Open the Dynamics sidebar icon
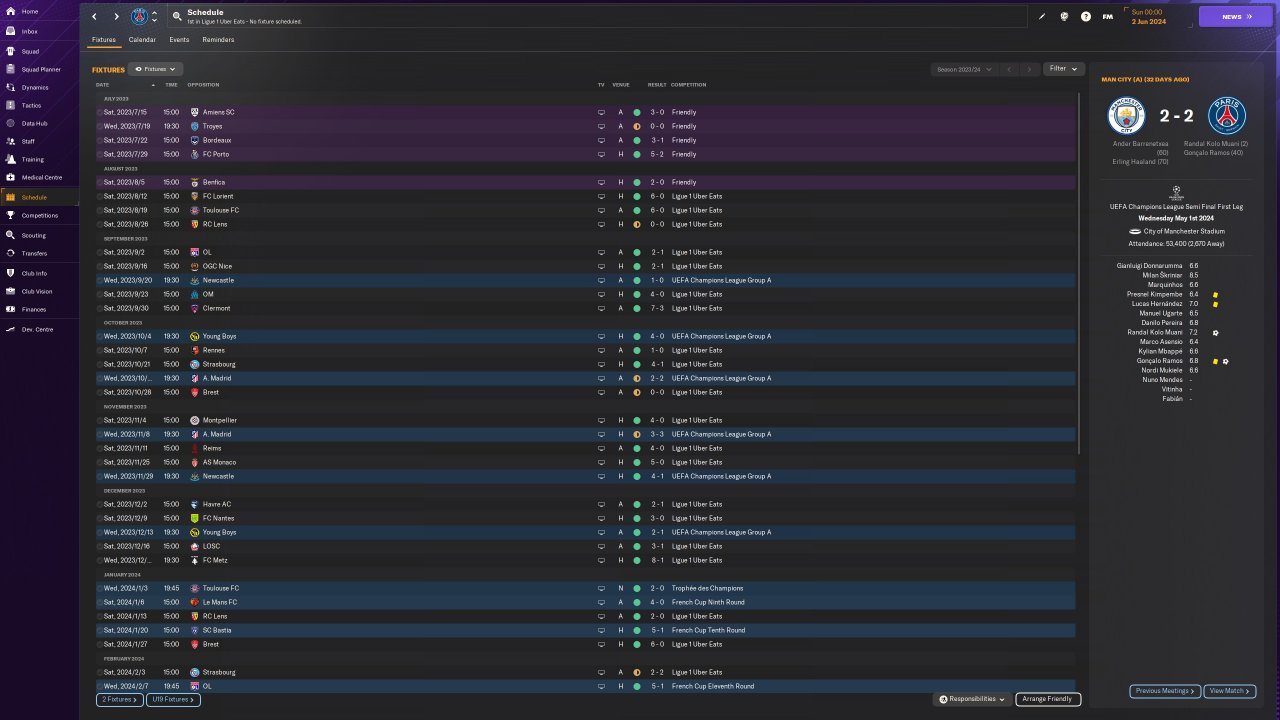Viewport: 1280px width, 720px height. point(10,87)
